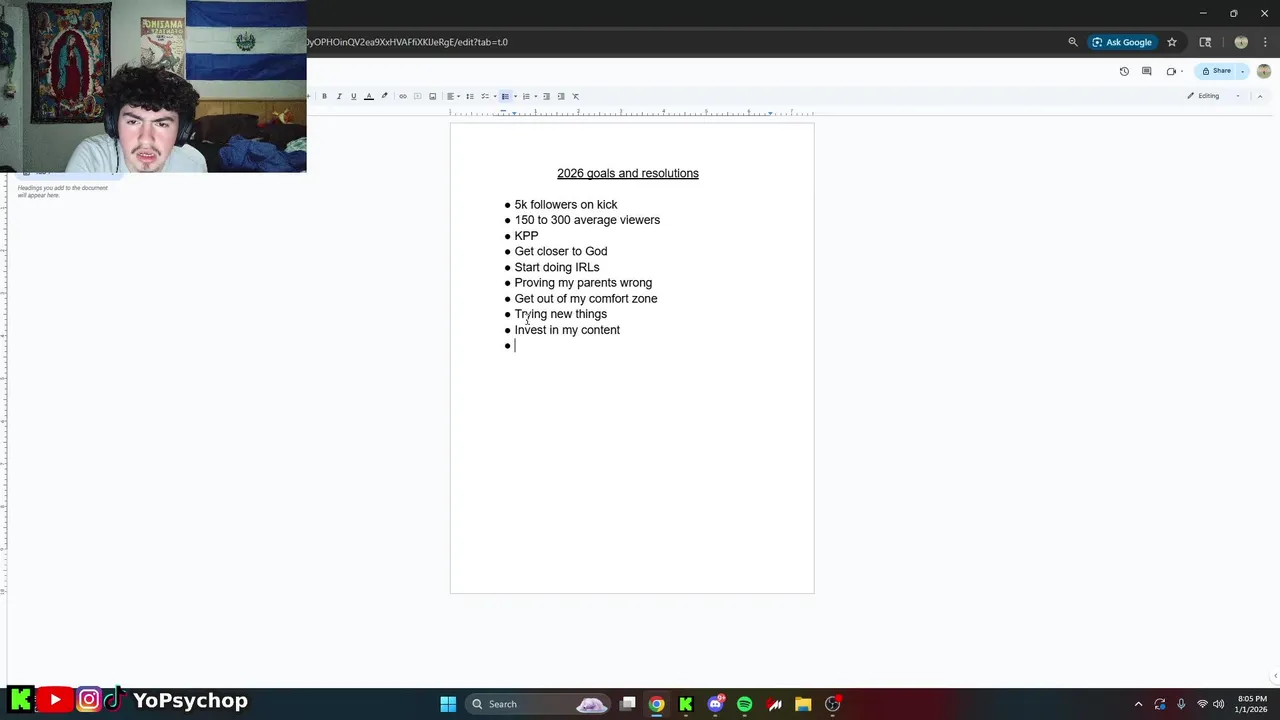This screenshot has width=1280, height=720.
Task: Click the decrease indent icon
Action: tap(546, 96)
